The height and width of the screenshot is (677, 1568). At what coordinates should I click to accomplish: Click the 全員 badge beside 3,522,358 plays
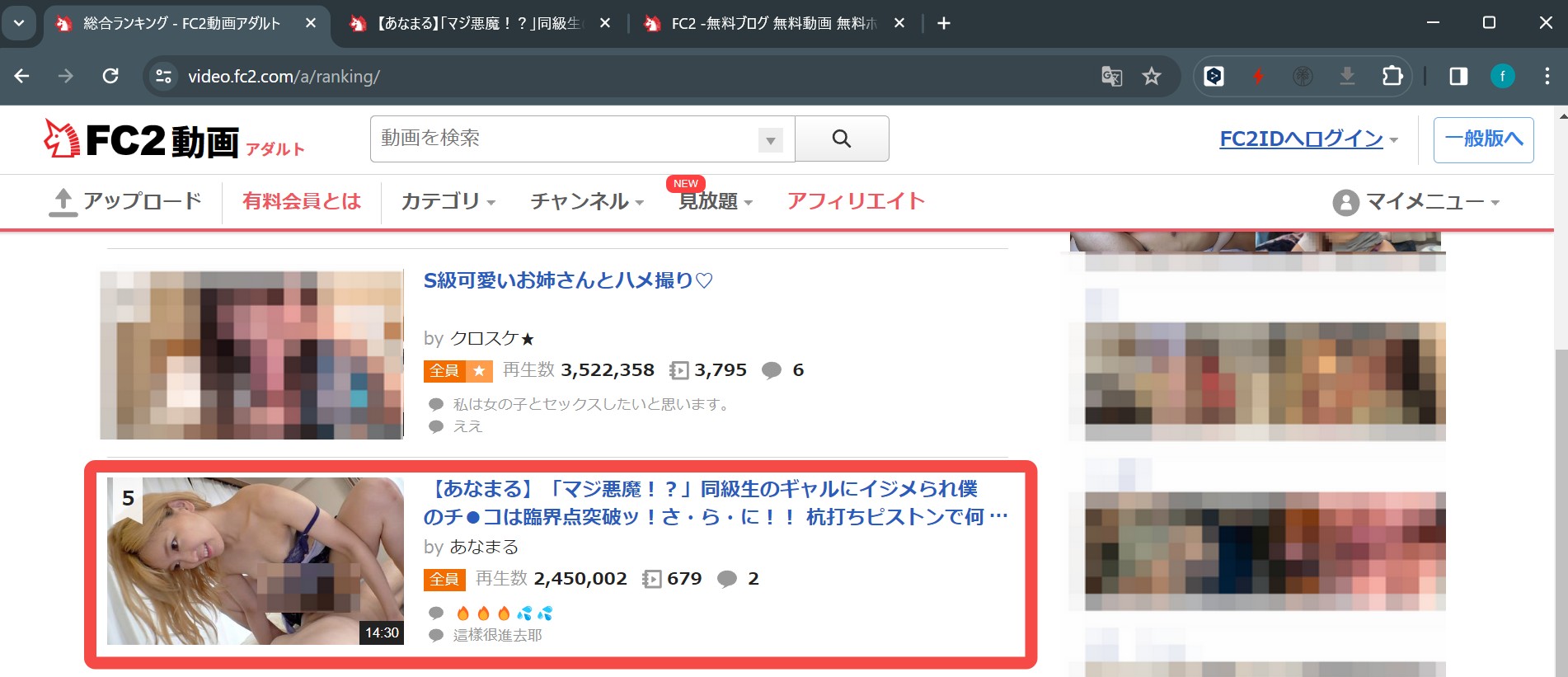[444, 371]
